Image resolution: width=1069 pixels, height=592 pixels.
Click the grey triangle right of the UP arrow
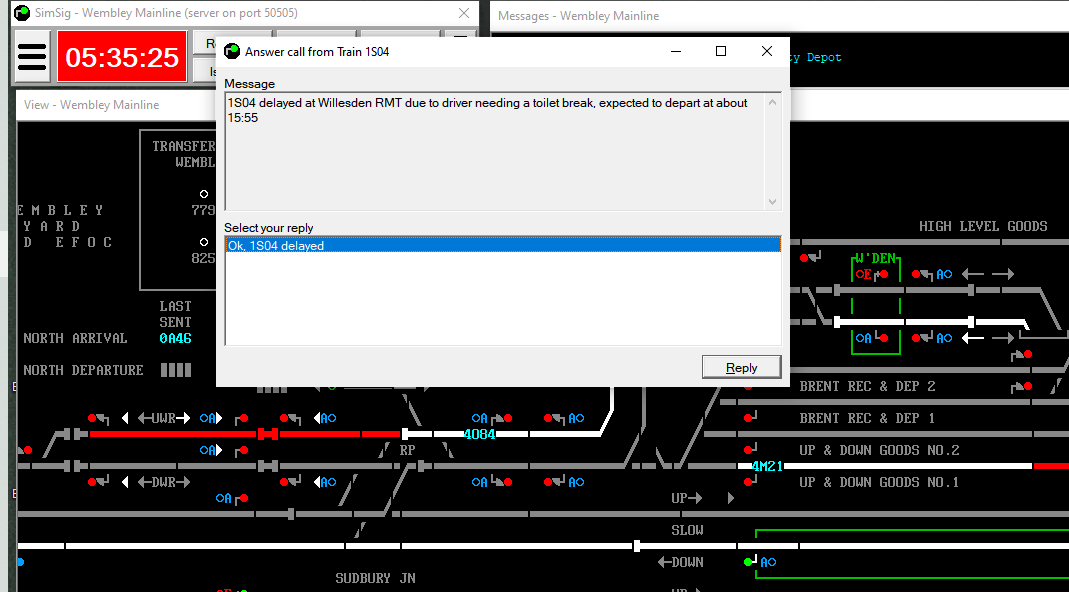731,499
